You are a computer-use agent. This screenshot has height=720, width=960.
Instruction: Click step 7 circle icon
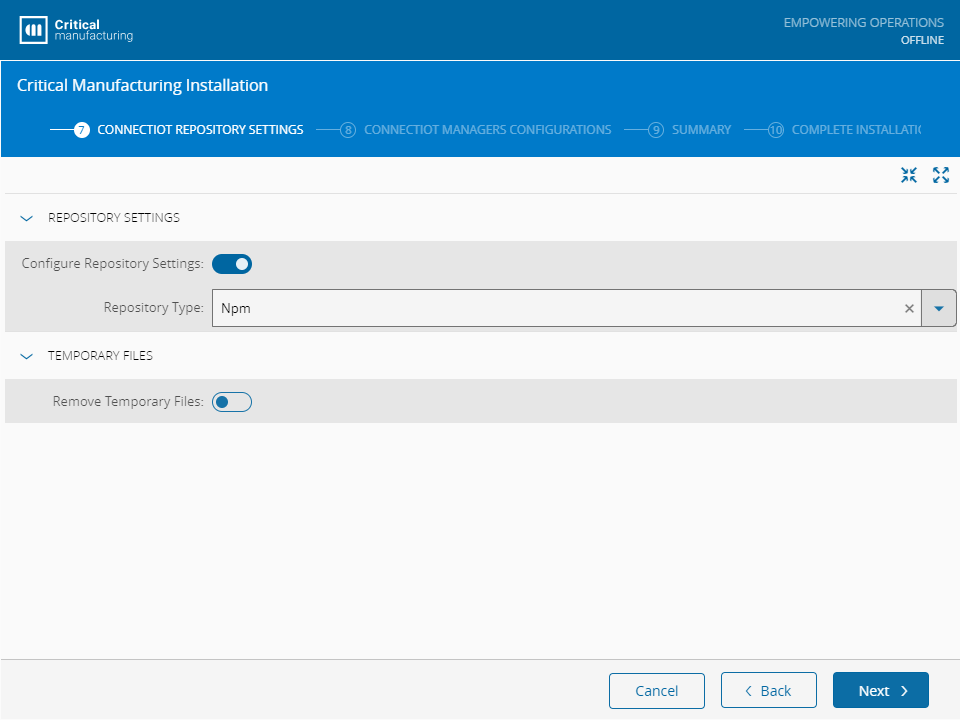(x=82, y=130)
